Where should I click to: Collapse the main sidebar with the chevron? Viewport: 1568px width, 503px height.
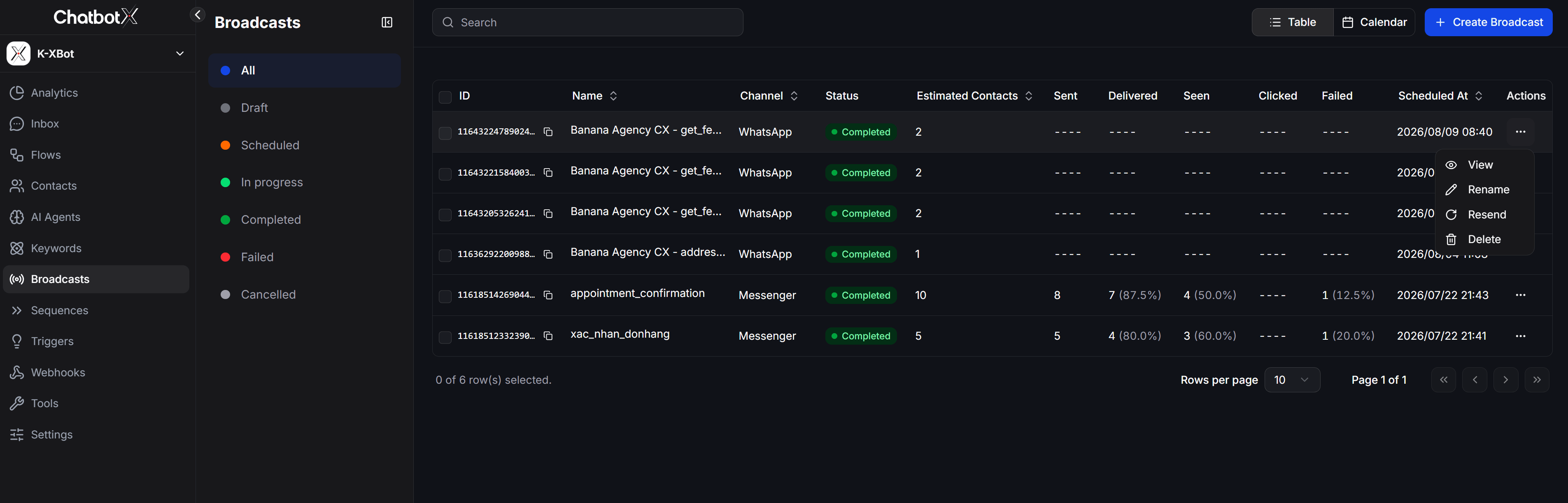coord(197,14)
